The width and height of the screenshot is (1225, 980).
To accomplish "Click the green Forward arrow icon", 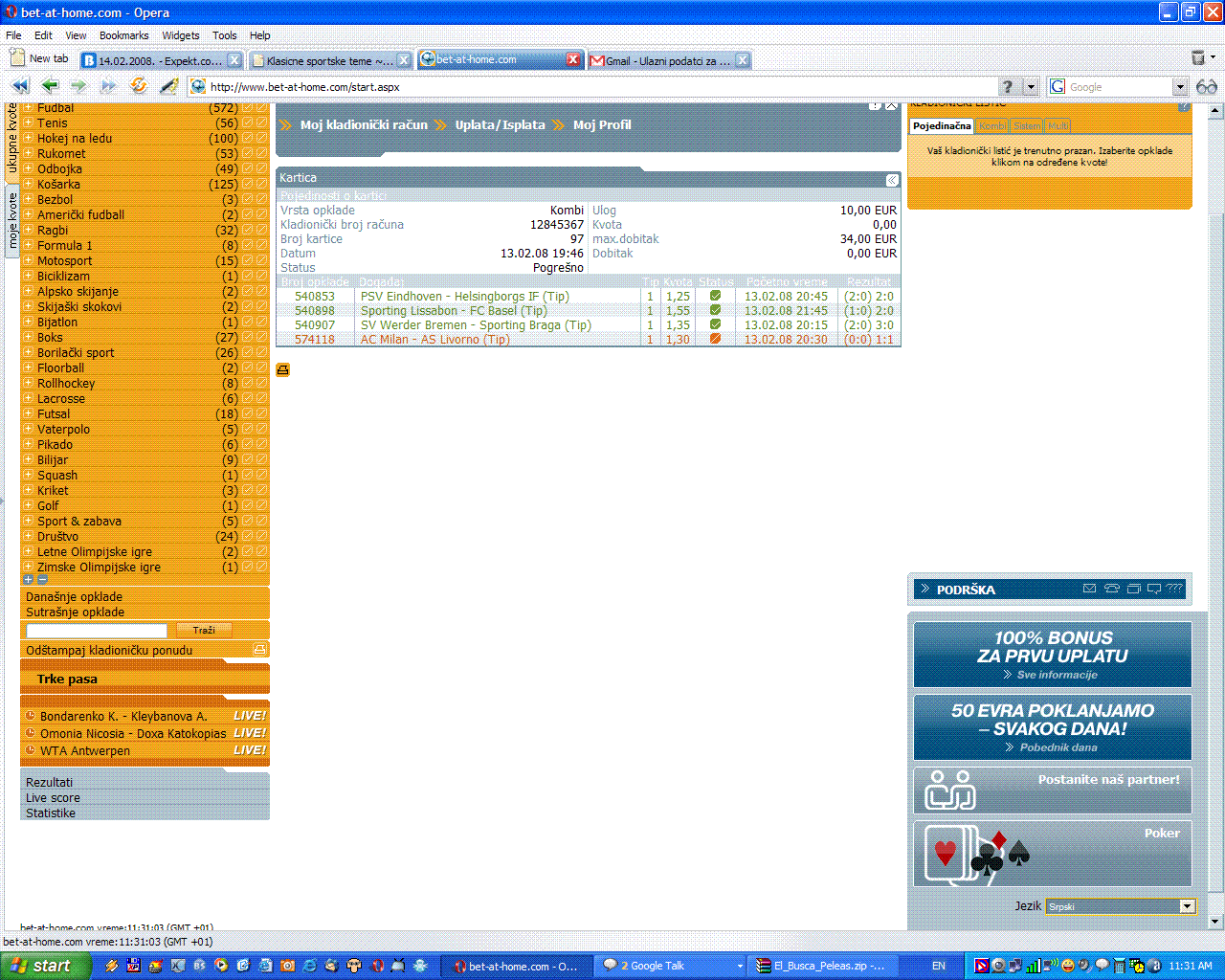I will point(78,86).
